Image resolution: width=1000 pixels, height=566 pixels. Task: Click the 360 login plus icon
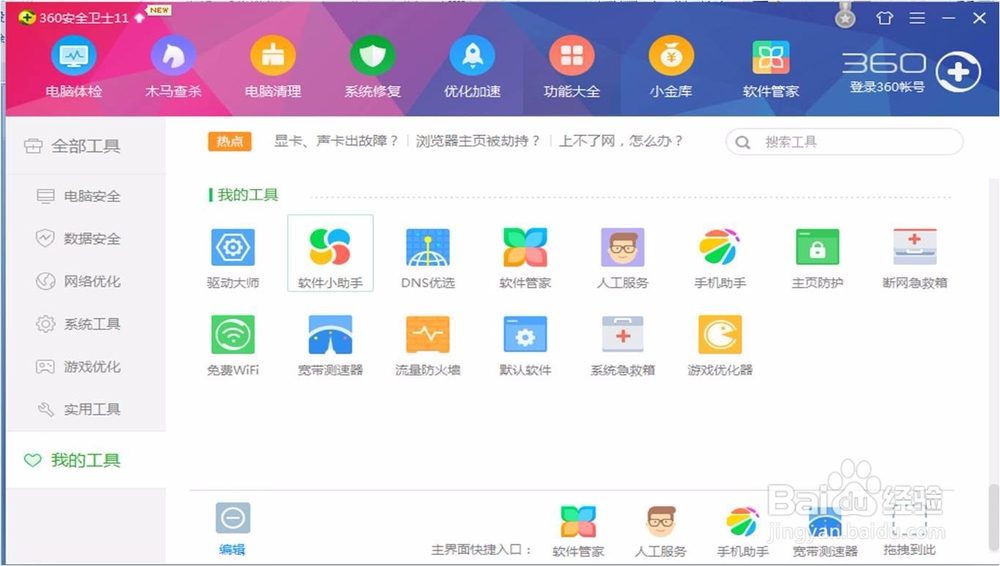[958, 72]
